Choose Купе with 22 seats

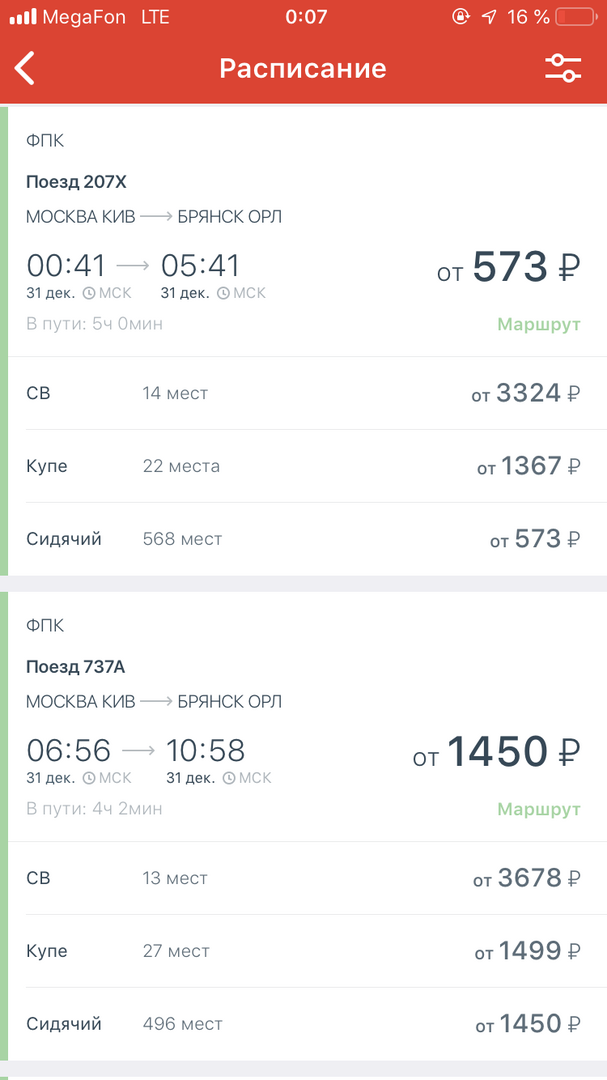tap(303, 466)
